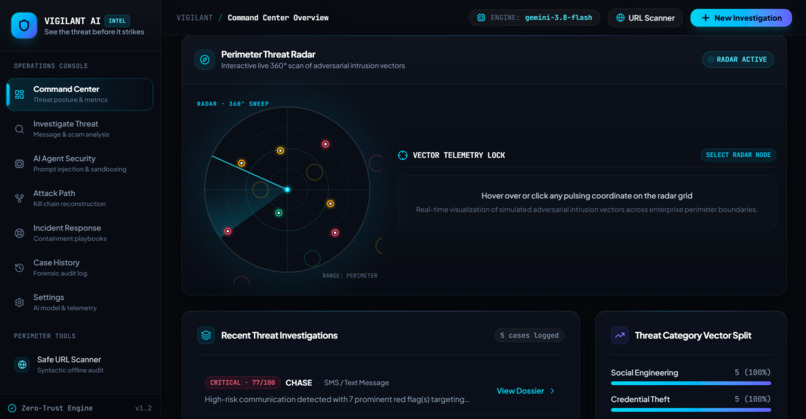The image size is (806, 419).
Task: Start a New Investigation
Action: (x=741, y=18)
